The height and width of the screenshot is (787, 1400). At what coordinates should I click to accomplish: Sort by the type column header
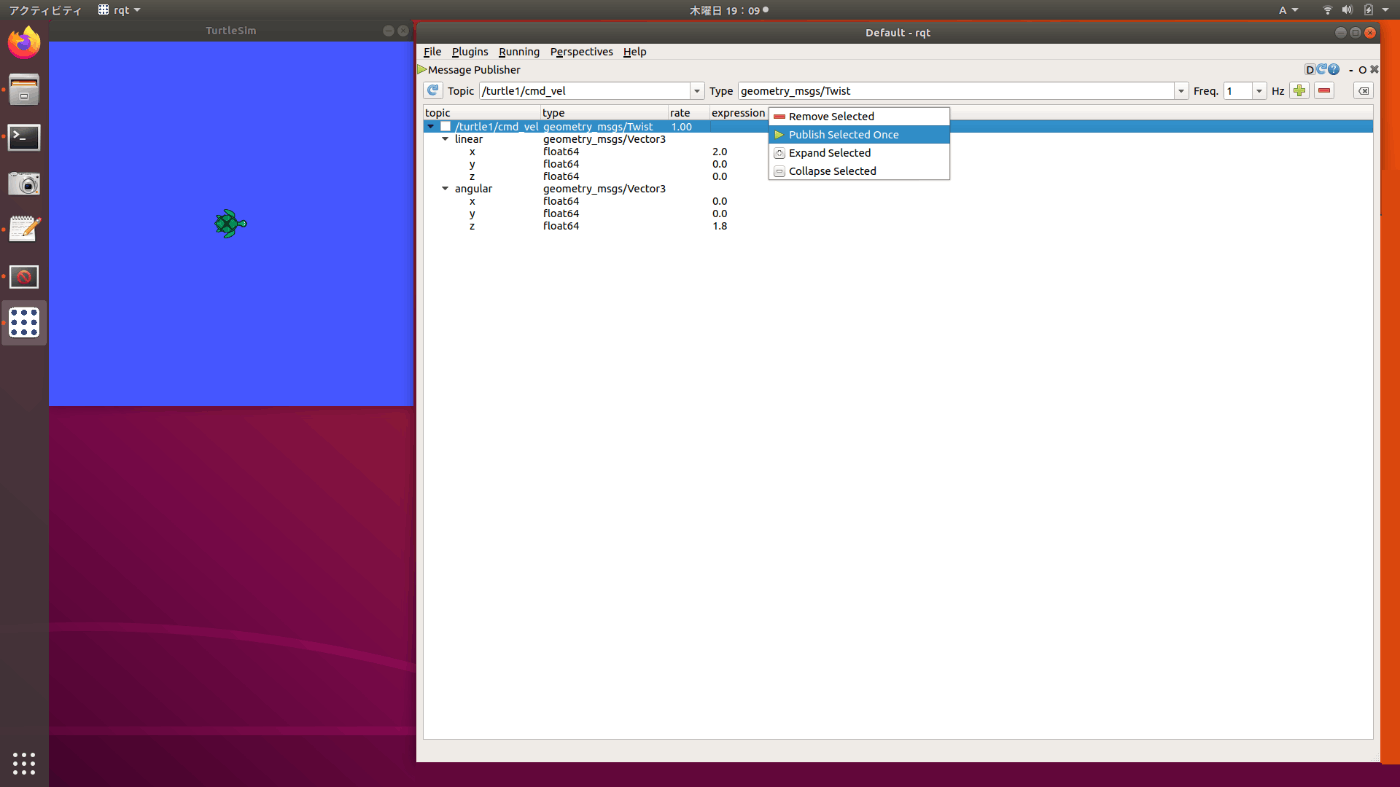pyautogui.click(x=604, y=113)
